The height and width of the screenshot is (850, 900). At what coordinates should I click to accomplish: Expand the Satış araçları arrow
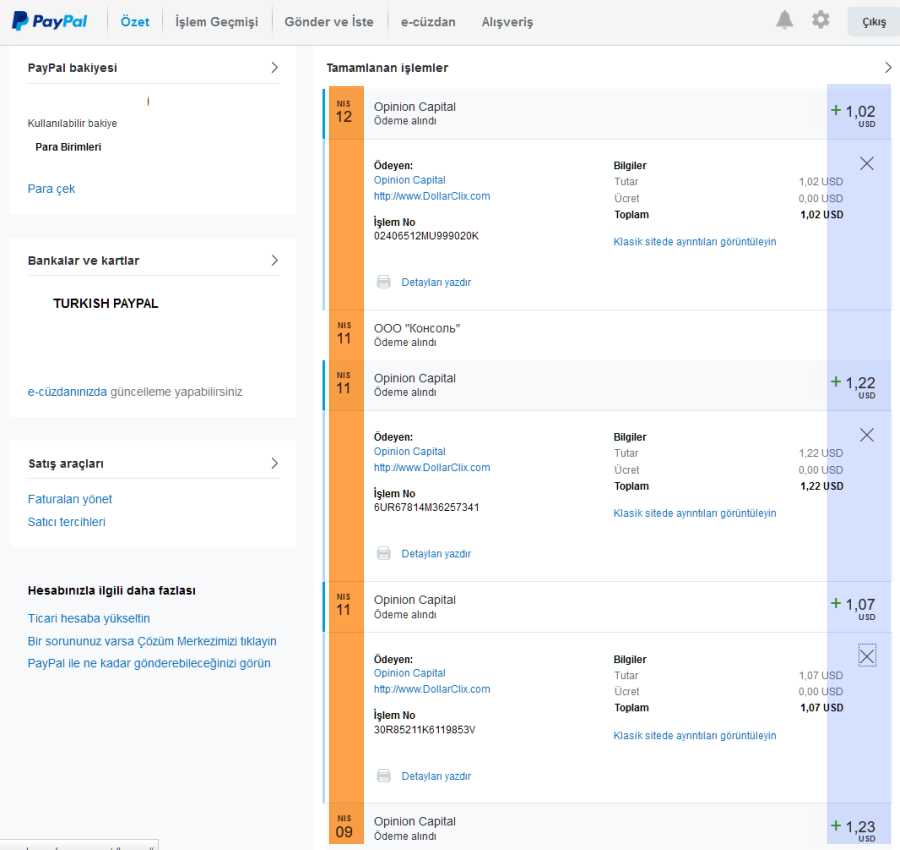(274, 463)
